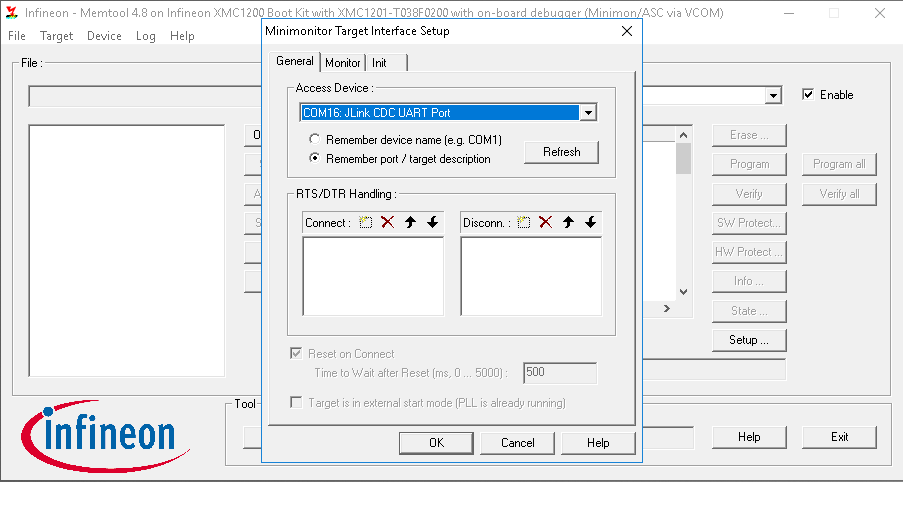Toggle Target is in external start mode checkbox

(x=296, y=402)
